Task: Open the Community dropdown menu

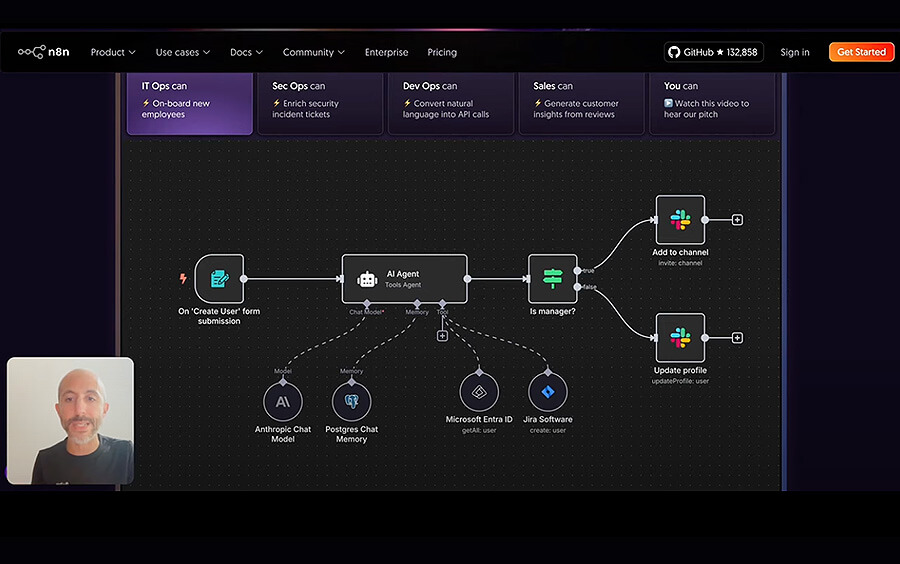Action: [x=313, y=52]
